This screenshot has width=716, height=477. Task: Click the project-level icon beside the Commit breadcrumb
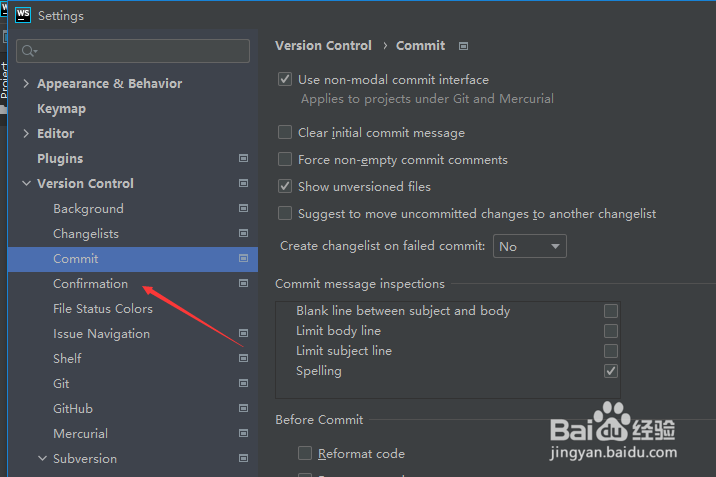463,46
